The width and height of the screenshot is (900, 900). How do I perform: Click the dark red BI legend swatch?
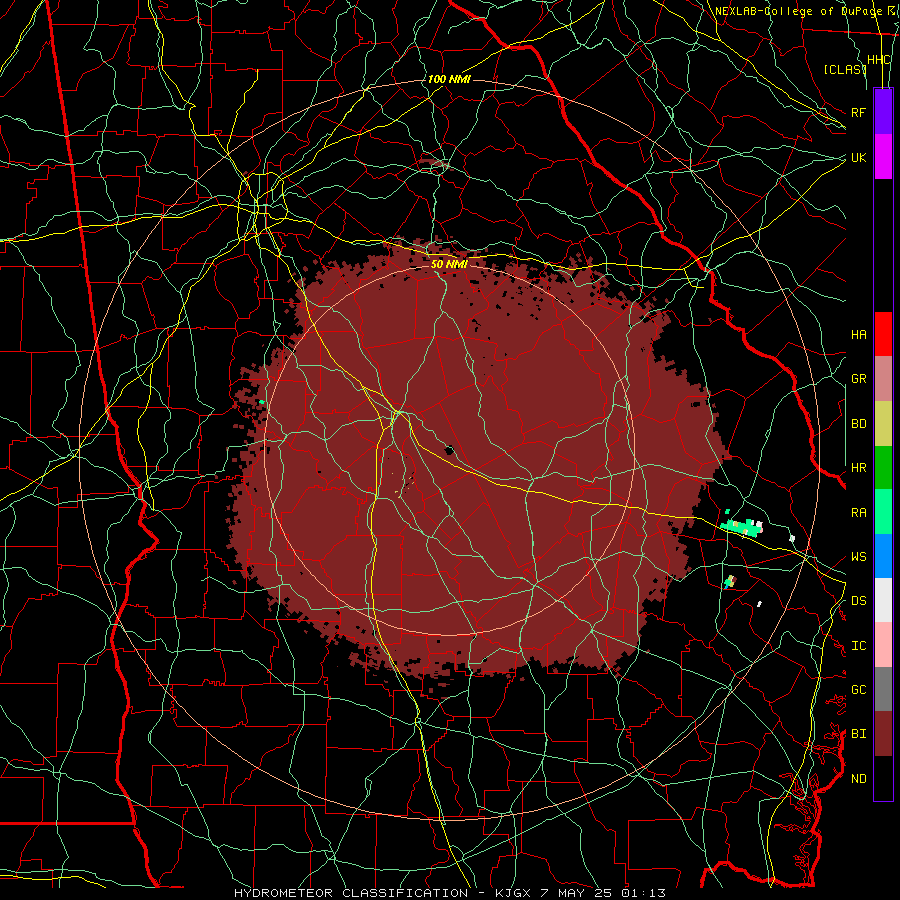883,734
